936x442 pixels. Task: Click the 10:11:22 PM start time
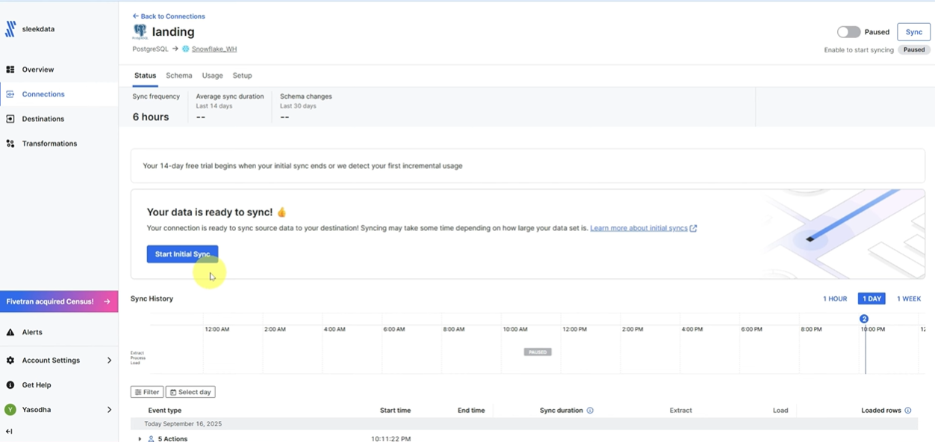point(391,439)
